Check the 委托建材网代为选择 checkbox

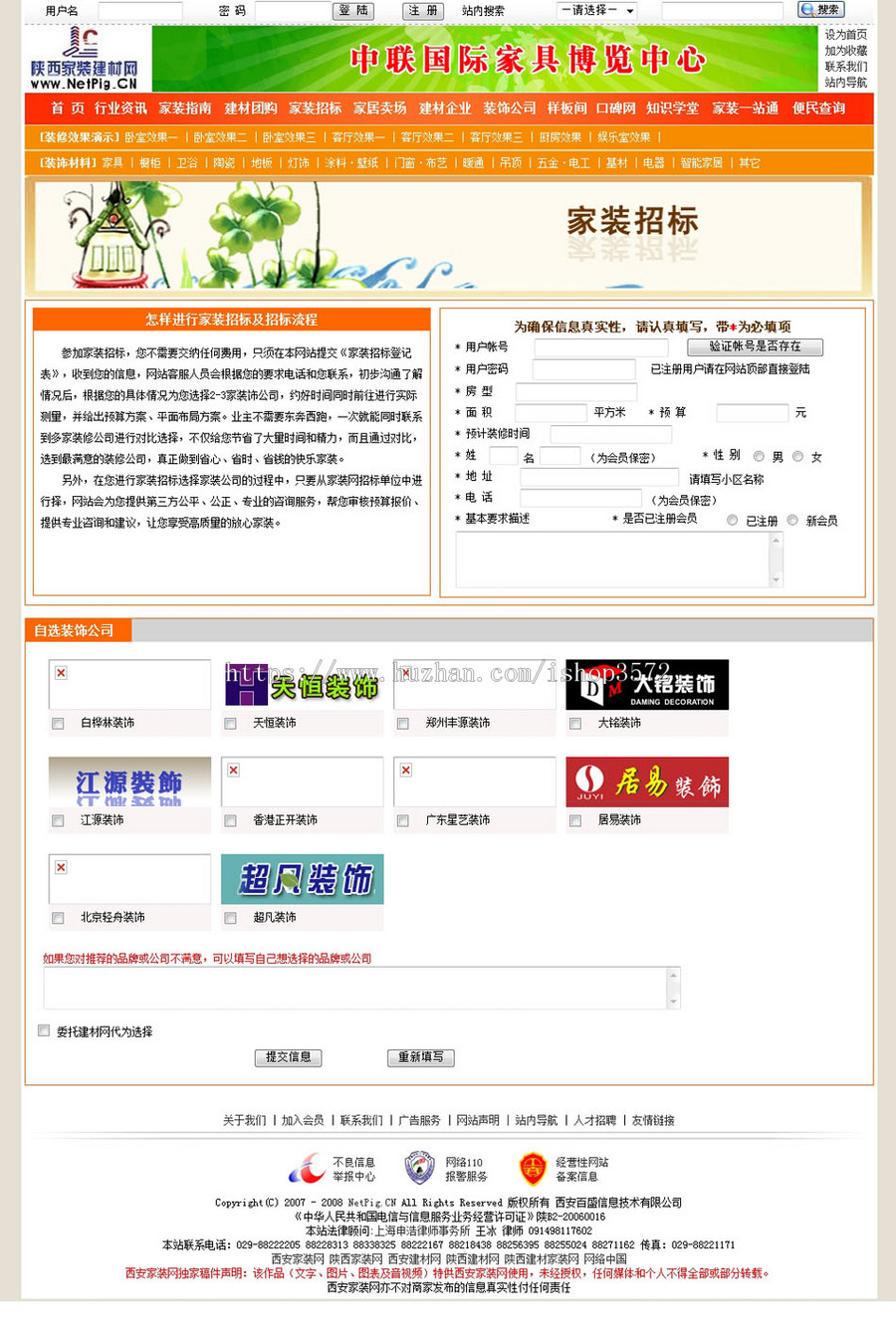click(43, 1031)
